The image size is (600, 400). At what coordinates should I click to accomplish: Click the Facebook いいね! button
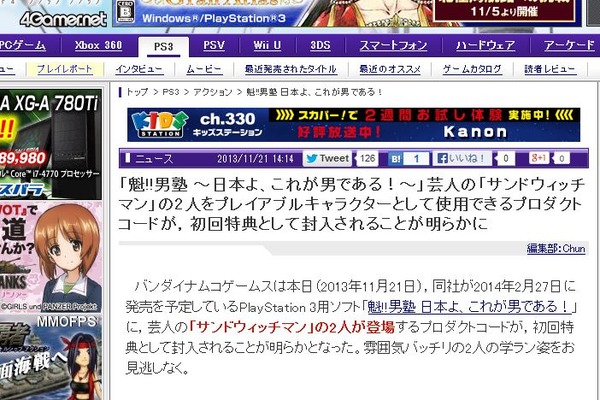coord(462,158)
